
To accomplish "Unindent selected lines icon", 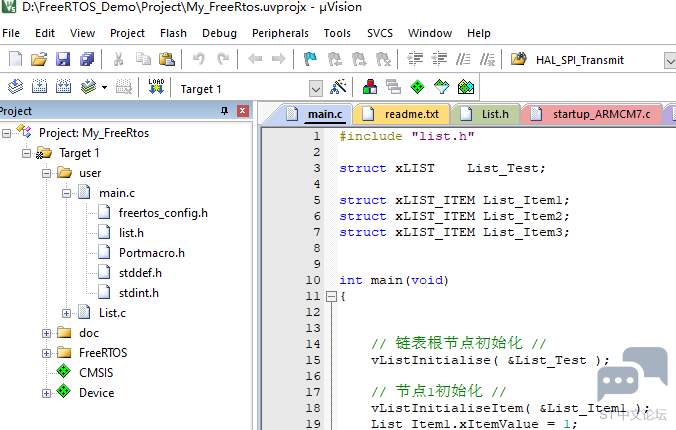I will point(439,59).
